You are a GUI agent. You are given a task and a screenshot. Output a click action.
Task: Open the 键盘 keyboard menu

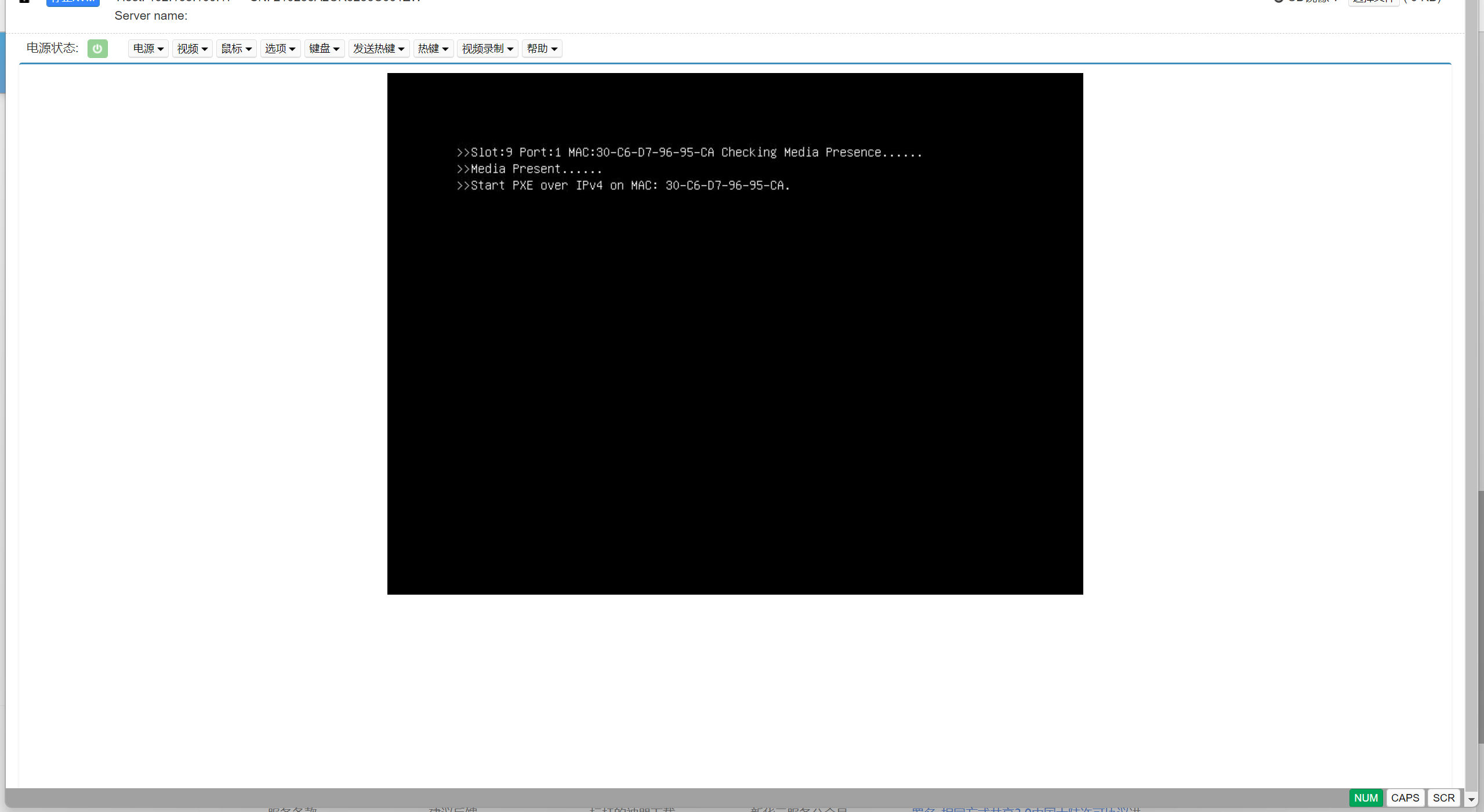click(x=324, y=49)
